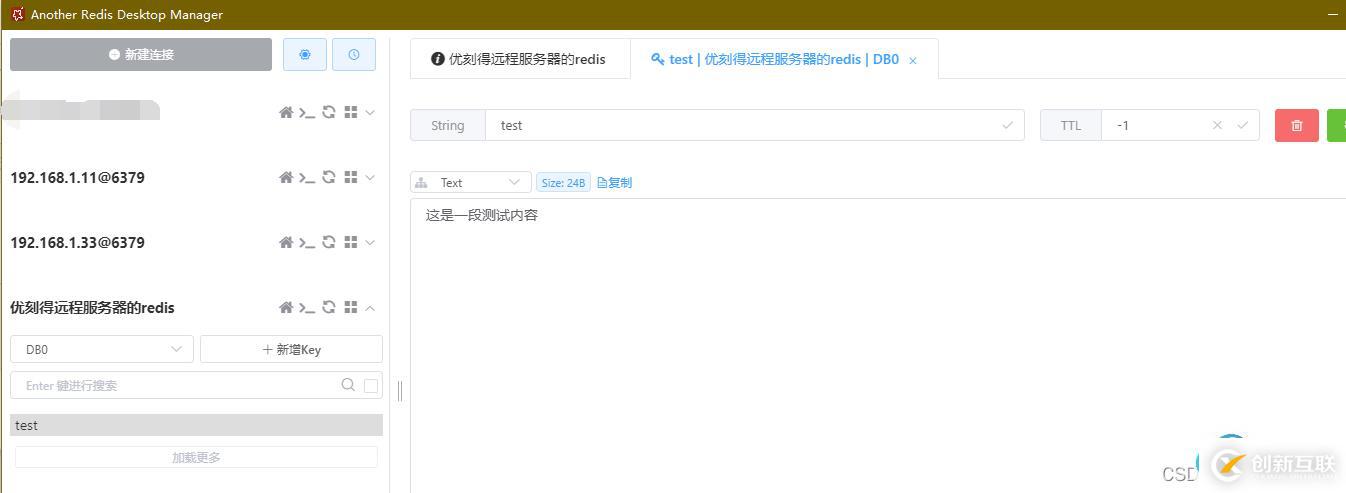Refresh the 192.168.1.33@6379 connection

(328, 242)
